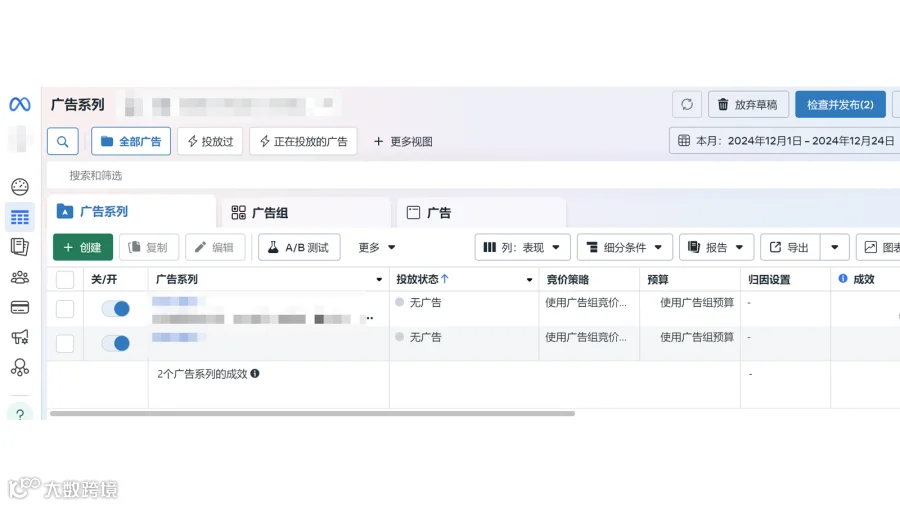The width and height of the screenshot is (900, 506).
Task: Switch to the 广告系列 tab
Action: 131,212
